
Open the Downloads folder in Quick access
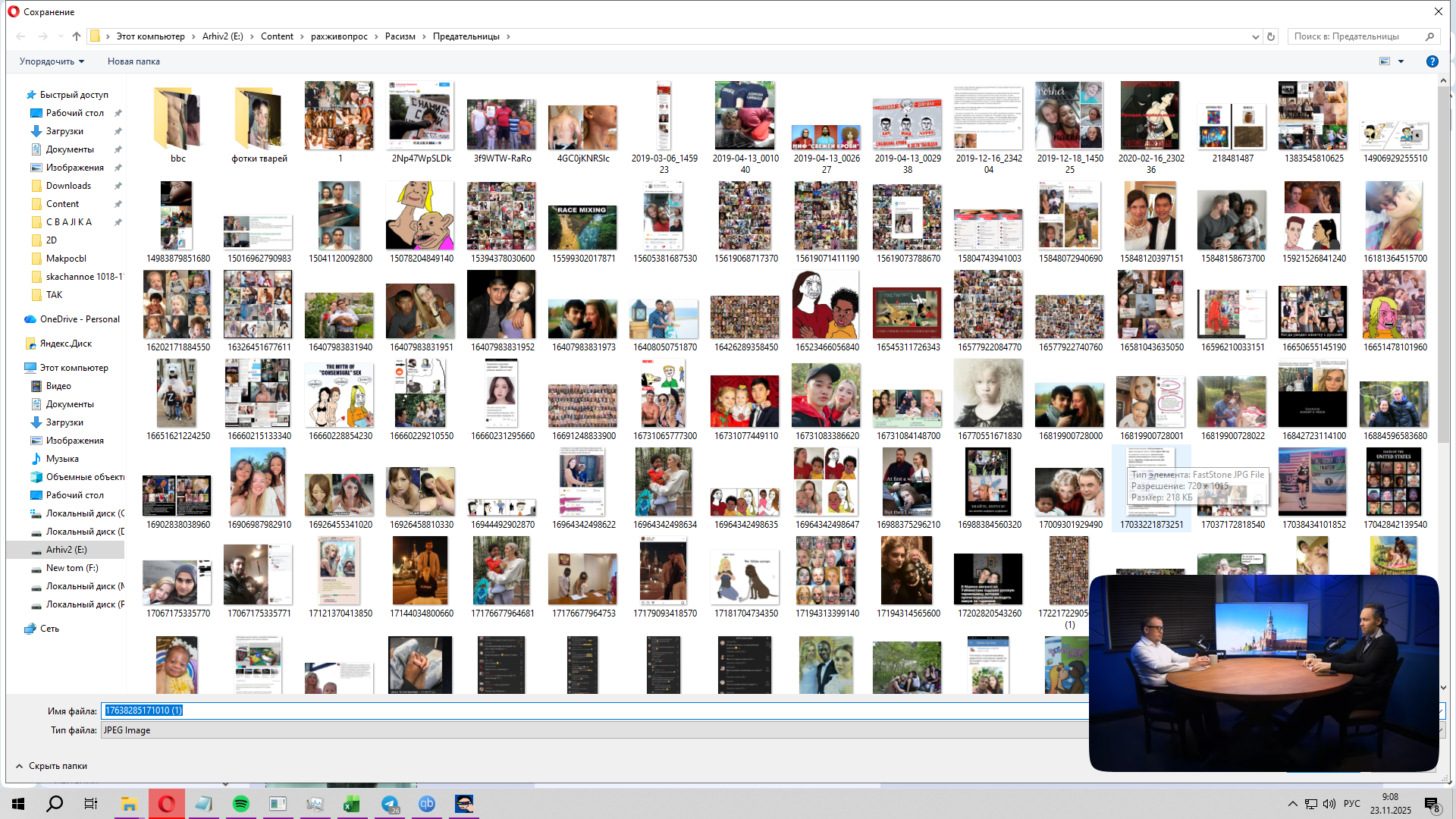click(68, 186)
